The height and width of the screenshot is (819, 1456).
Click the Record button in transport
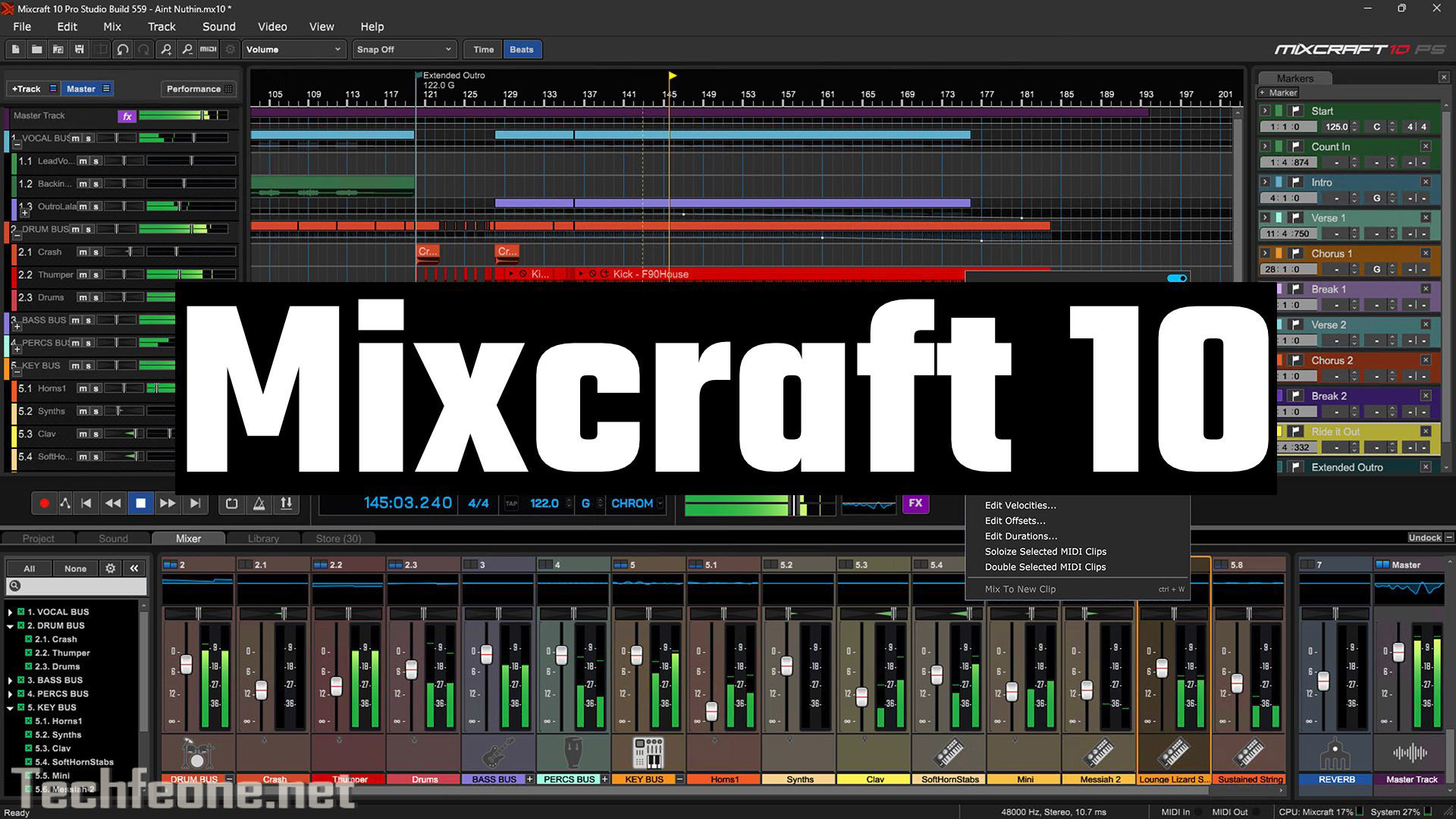44,503
